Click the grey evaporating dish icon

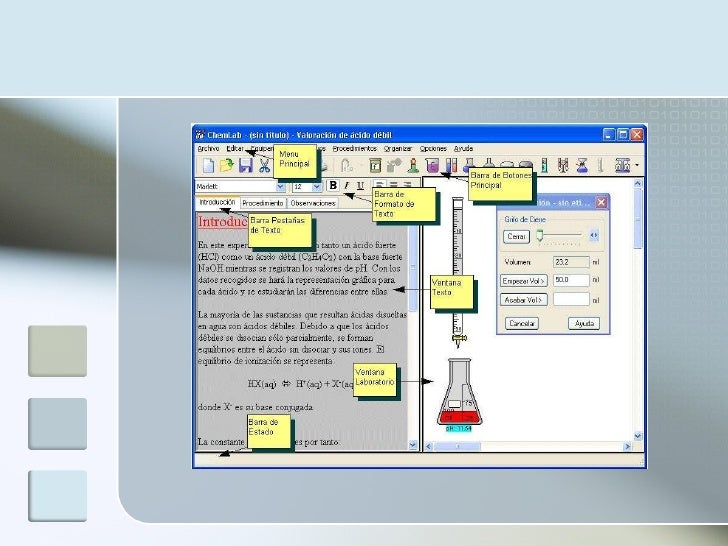[x=526, y=163]
